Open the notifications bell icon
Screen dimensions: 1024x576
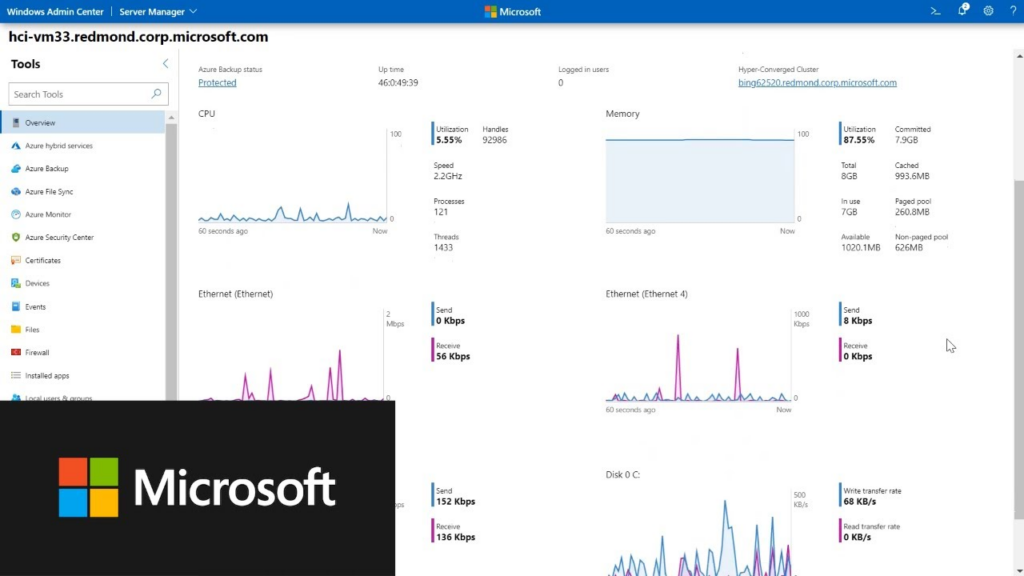point(962,11)
